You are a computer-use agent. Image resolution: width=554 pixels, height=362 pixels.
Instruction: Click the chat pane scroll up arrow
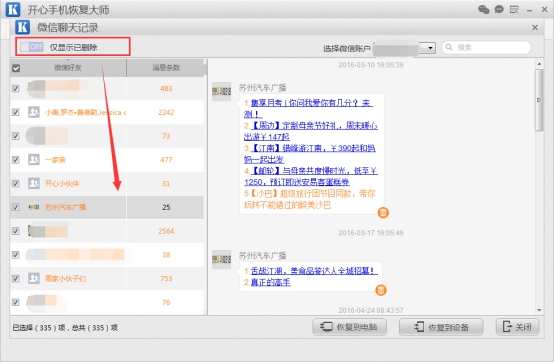(x=539, y=64)
